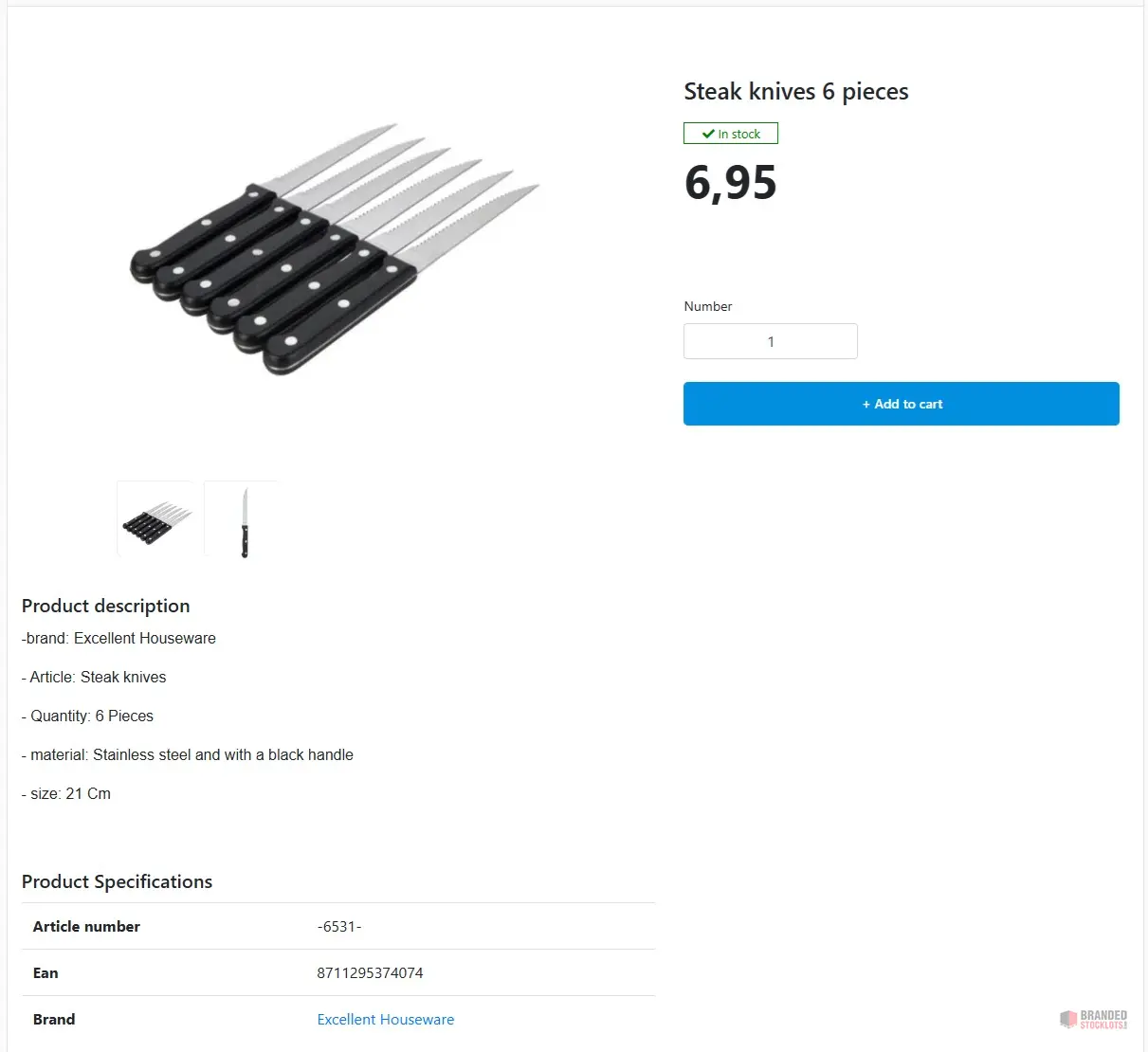Click the Steak knives 6 pieces title
This screenshot has height=1052, width=1148.
click(795, 92)
